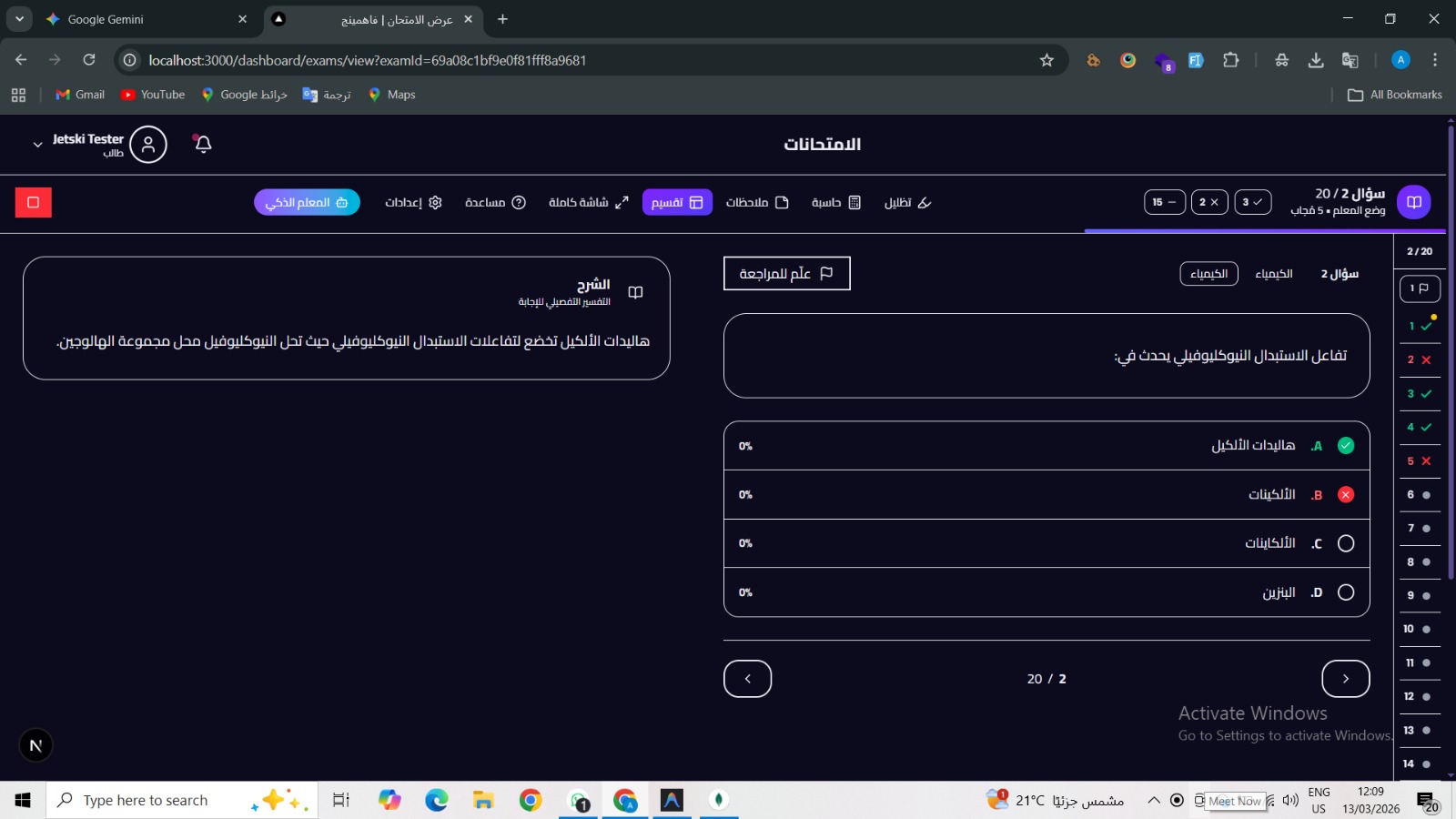Open the calculator (حاسبة) tool
The image size is (1456, 819).
coord(836,202)
